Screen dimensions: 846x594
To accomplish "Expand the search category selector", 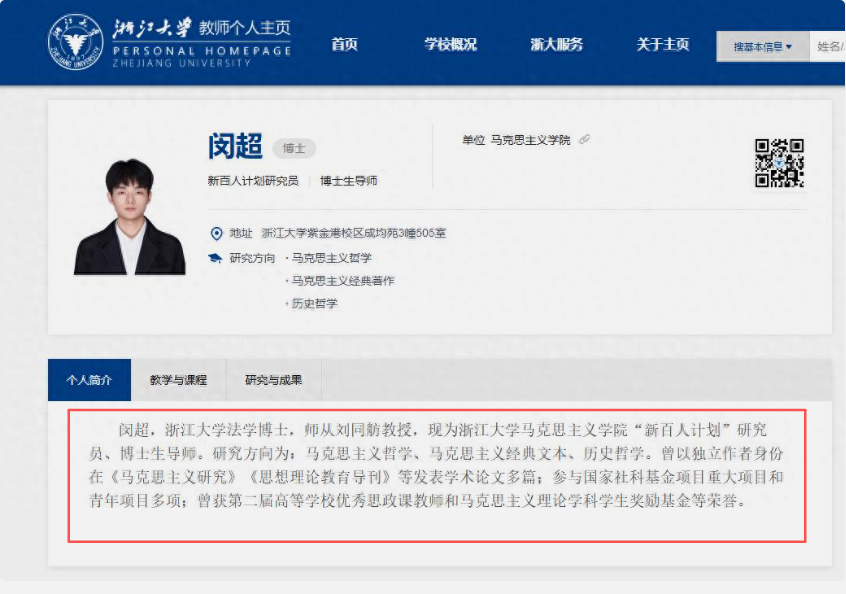I will point(762,46).
